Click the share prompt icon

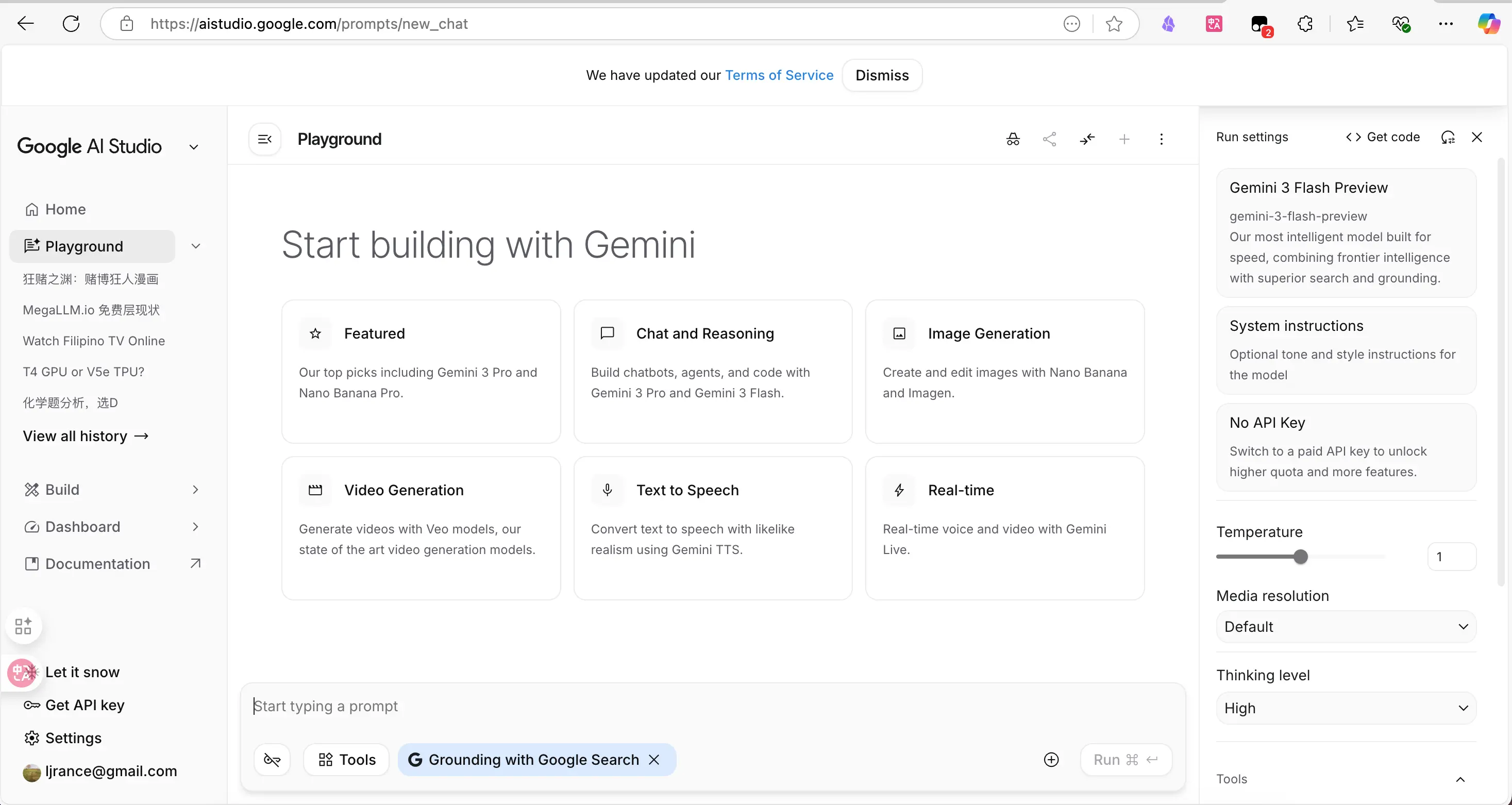click(x=1049, y=139)
